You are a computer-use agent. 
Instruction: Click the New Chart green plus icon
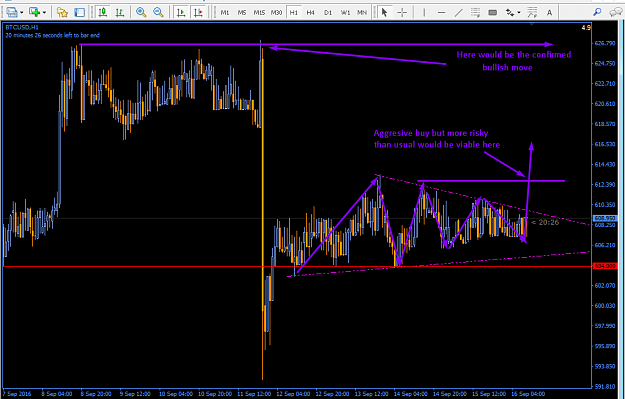coord(35,12)
